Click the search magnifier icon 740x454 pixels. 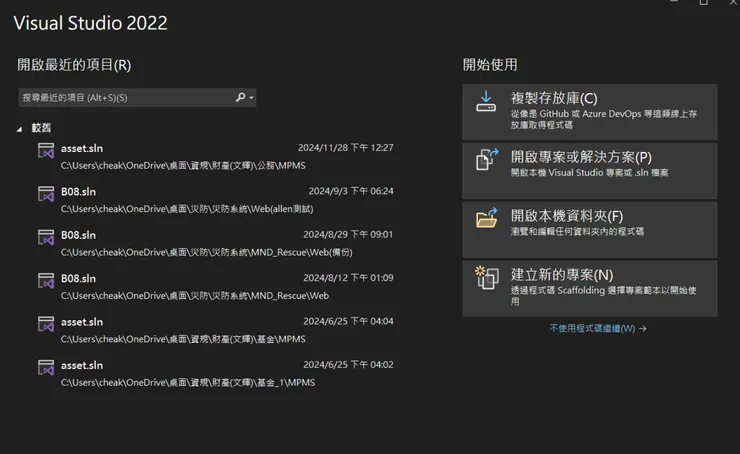click(241, 97)
